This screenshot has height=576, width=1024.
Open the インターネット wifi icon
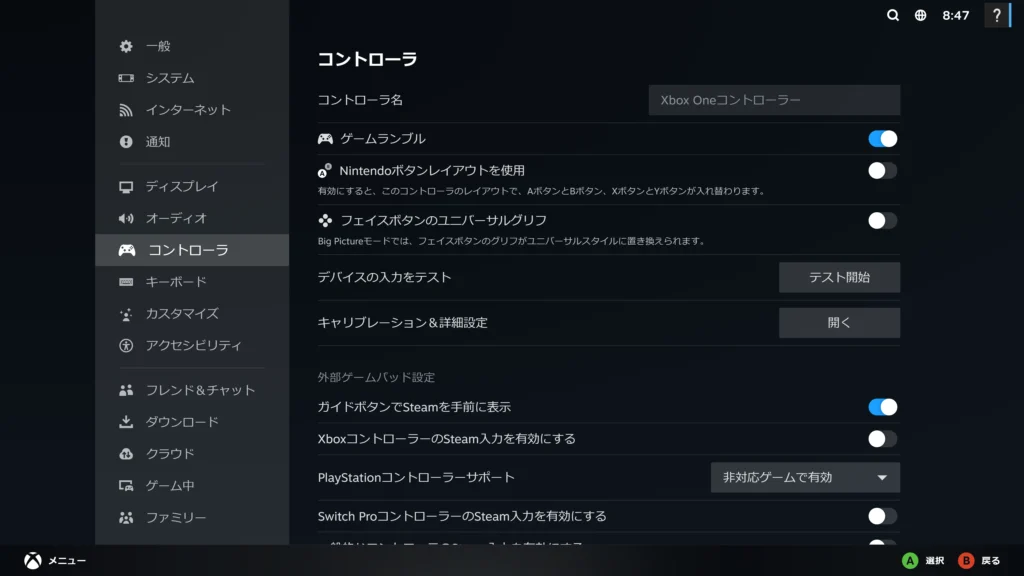tap(126, 110)
